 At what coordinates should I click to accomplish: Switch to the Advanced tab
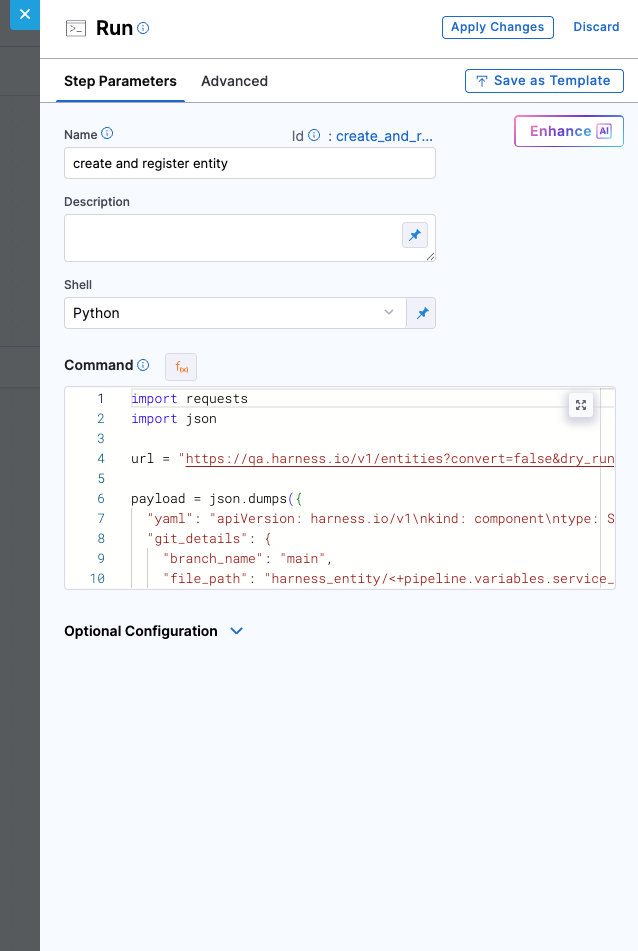[x=234, y=81]
